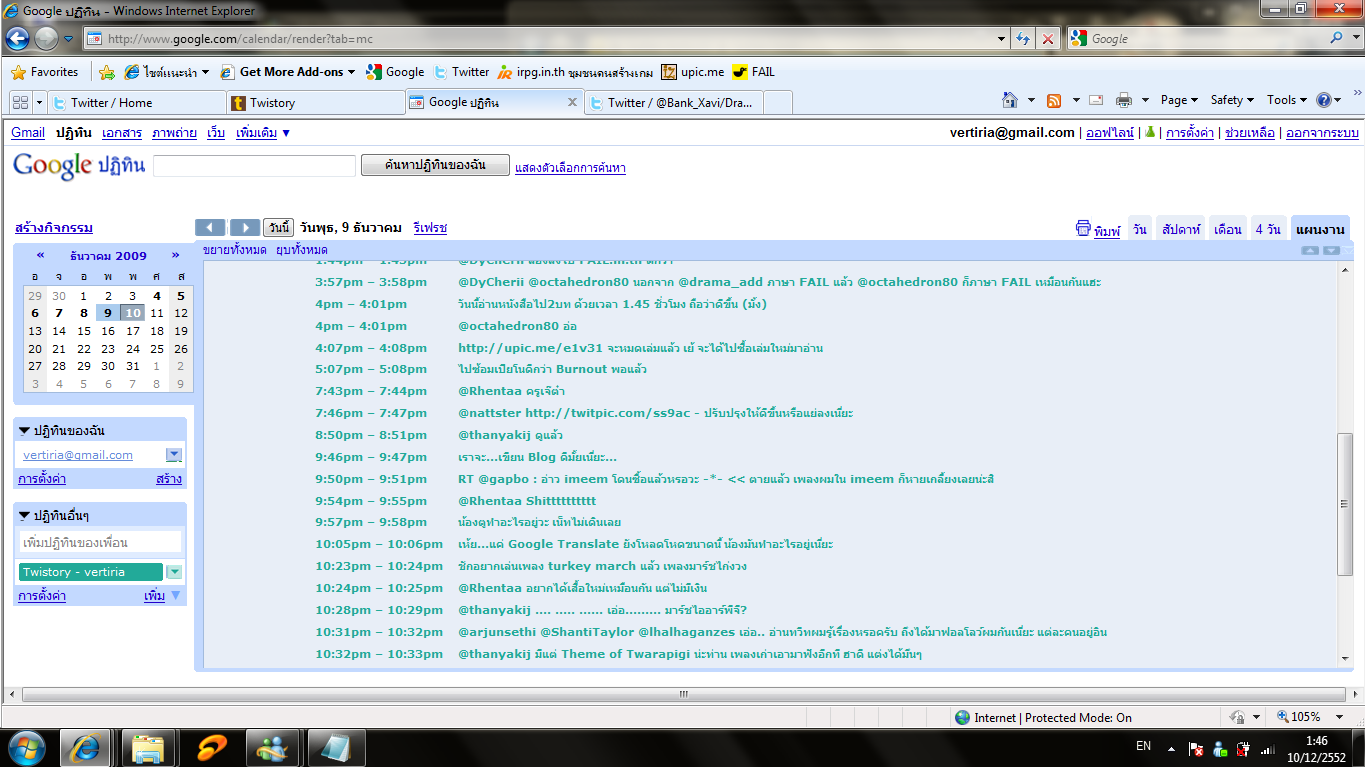Open the irpg.in.th favorites shortcut
This screenshot has width=1365, height=767.
(576, 72)
